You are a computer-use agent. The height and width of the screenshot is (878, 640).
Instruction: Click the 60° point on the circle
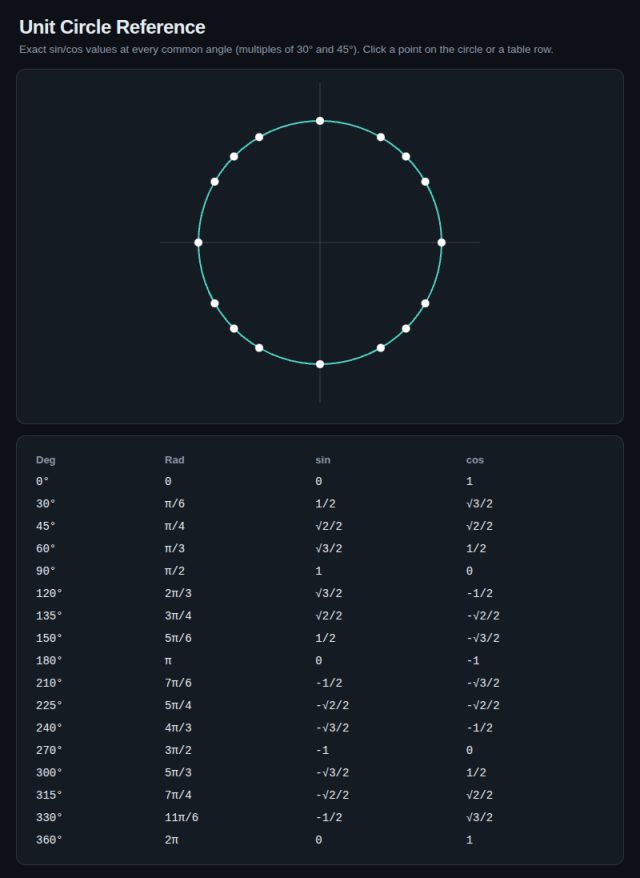381,137
